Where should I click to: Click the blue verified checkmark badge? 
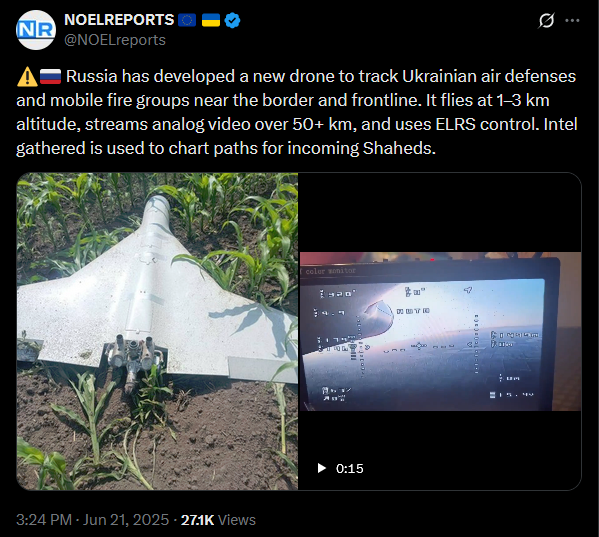point(232,20)
